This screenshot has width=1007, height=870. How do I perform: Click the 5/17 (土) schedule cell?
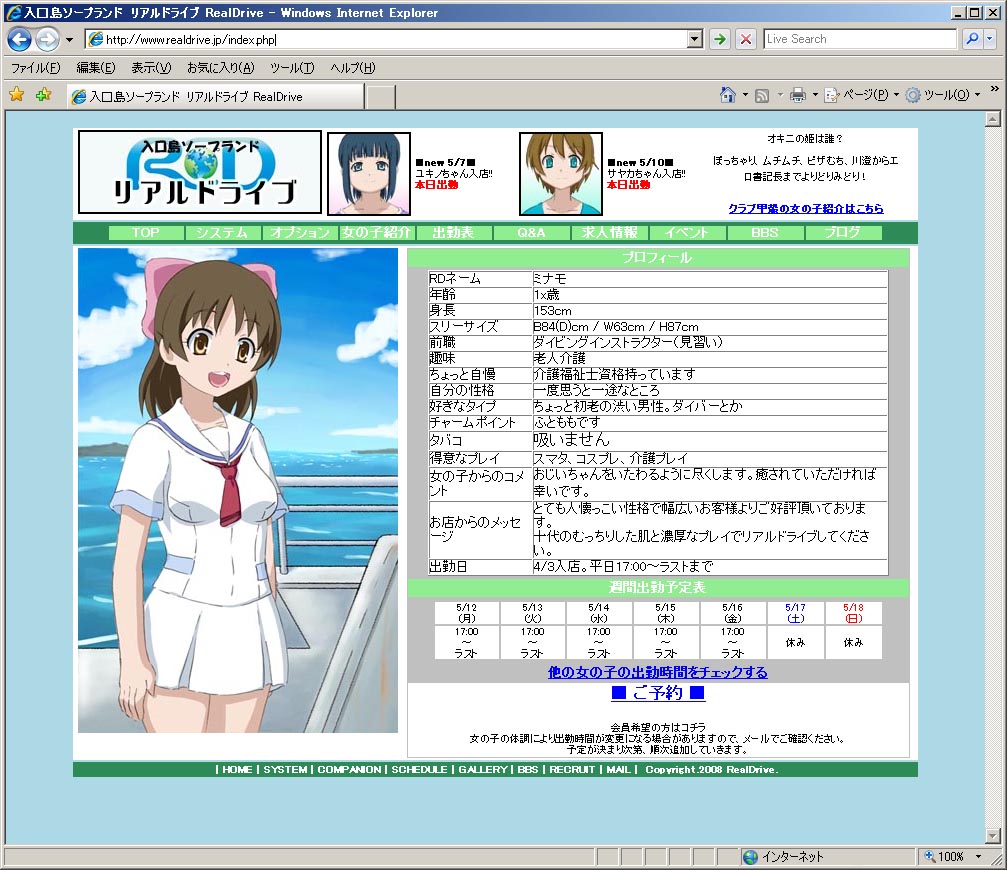795,613
